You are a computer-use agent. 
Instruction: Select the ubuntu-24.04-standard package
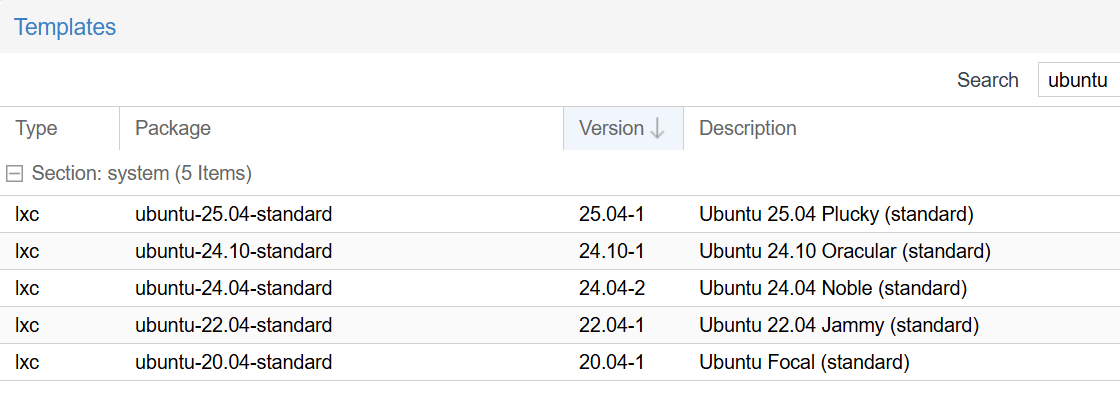click(x=234, y=288)
